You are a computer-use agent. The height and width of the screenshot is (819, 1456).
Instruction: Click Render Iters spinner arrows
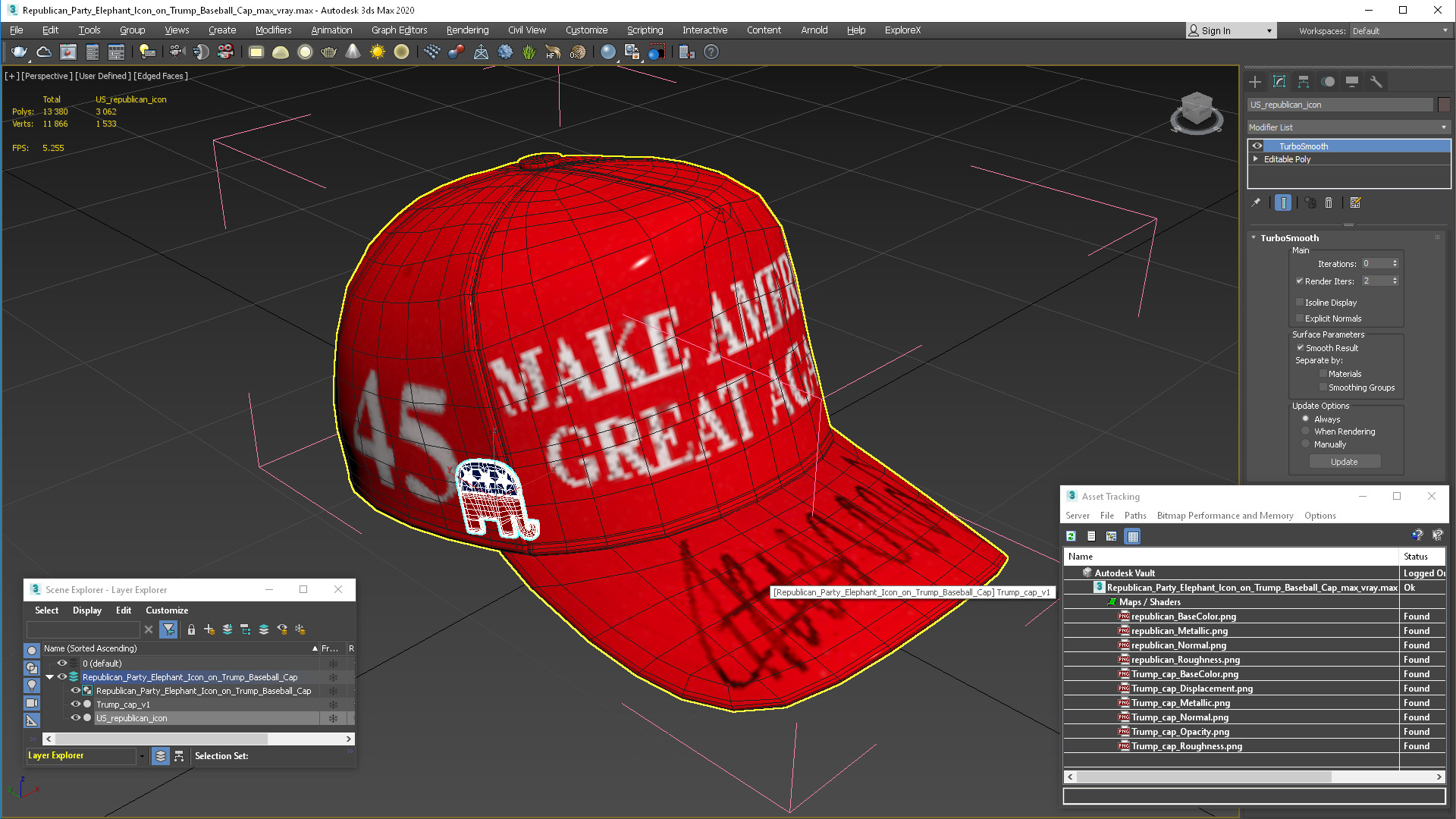click(1395, 281)
